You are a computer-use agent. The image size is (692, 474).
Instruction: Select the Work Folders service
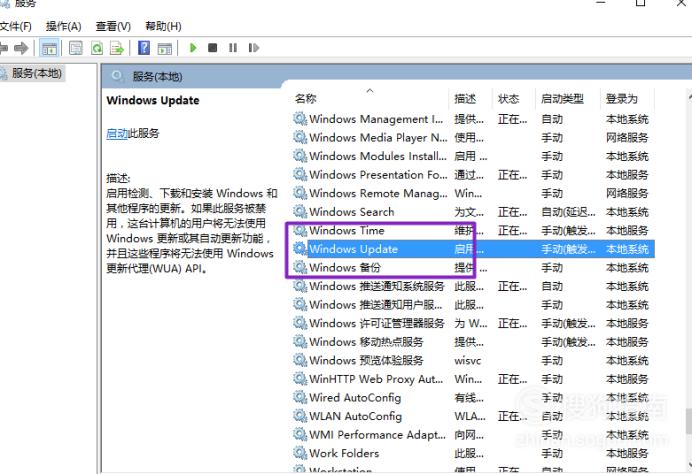click(473, 453)
